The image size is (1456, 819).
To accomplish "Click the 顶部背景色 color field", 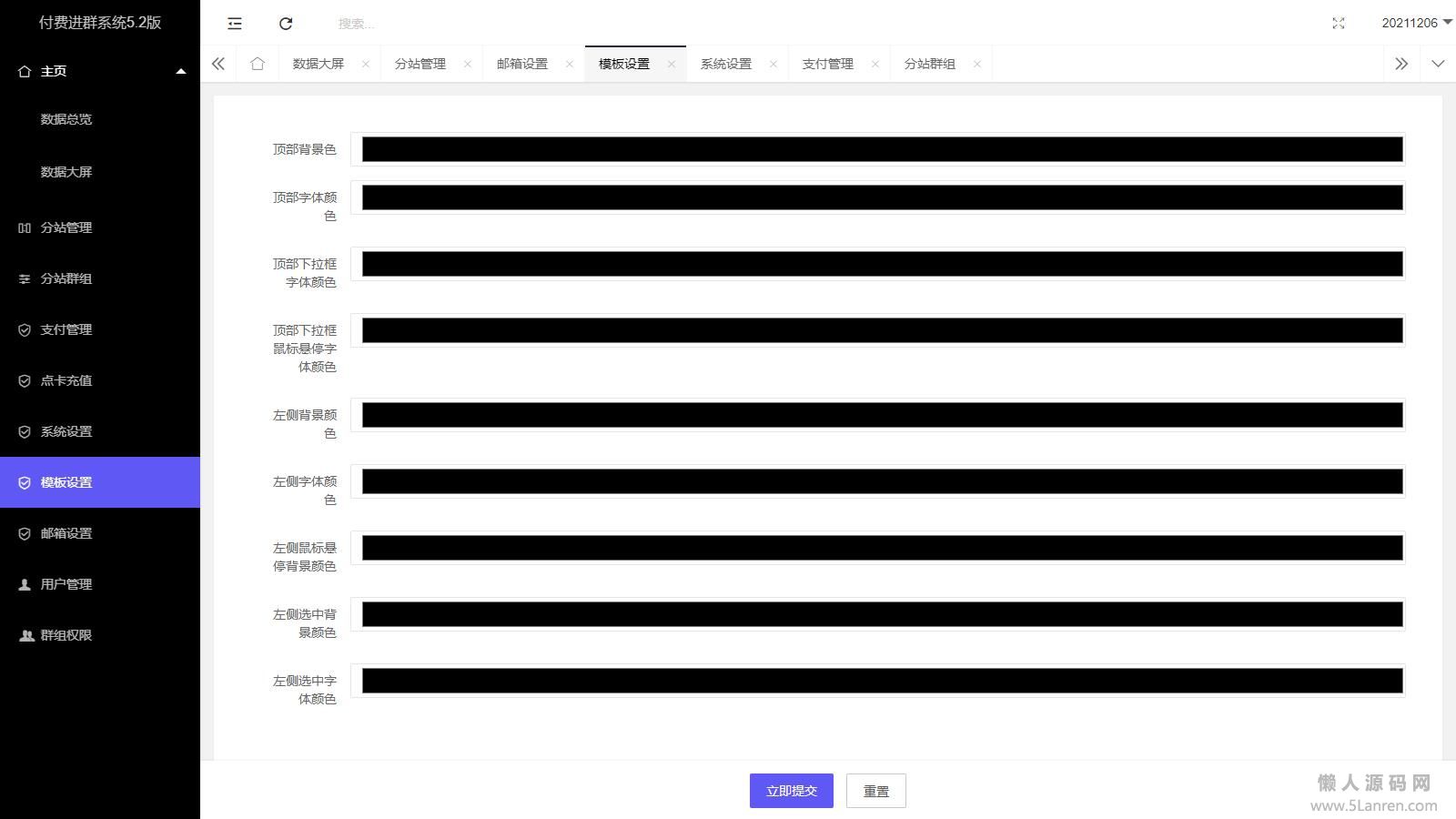I will click(x=878, y=149).
